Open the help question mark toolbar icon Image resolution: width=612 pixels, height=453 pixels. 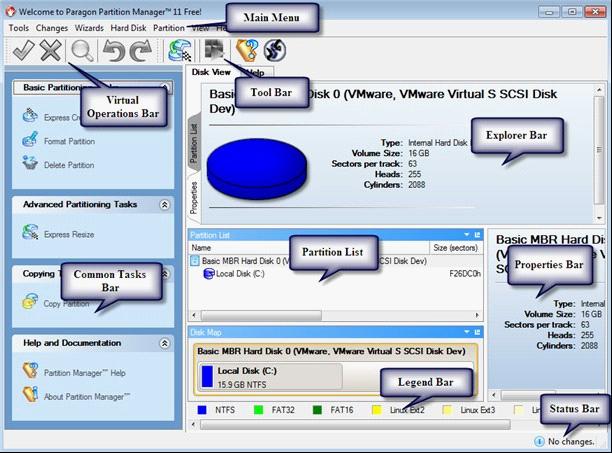click(246, 50)
